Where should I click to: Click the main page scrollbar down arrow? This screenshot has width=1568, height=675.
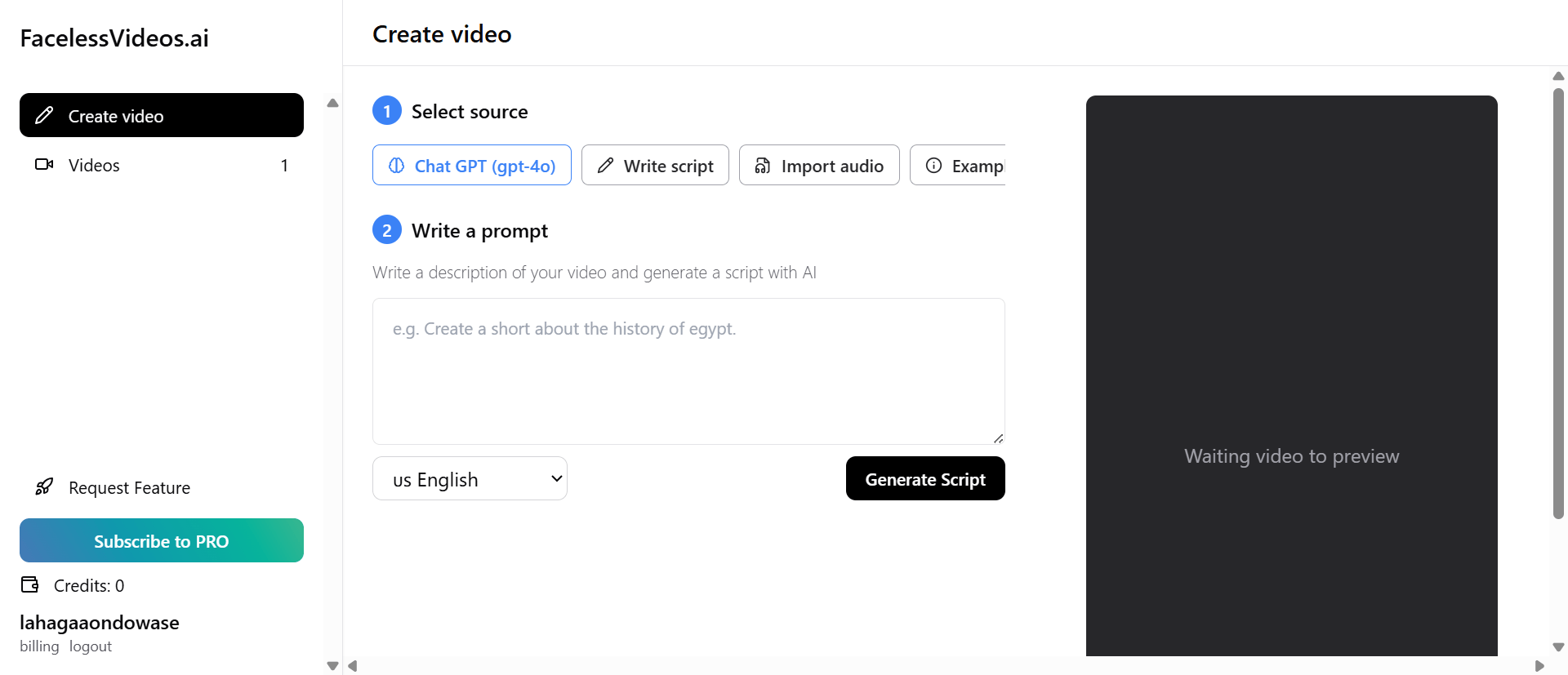click(1558, 647)
